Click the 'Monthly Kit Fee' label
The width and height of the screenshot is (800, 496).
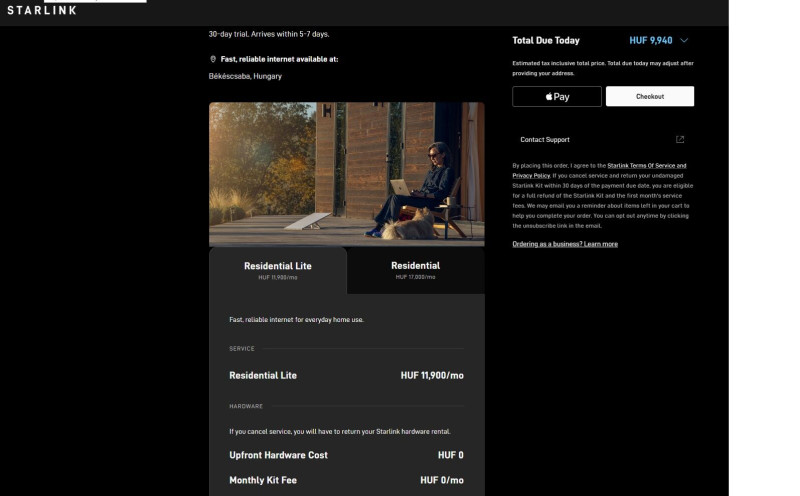[263, 480]
